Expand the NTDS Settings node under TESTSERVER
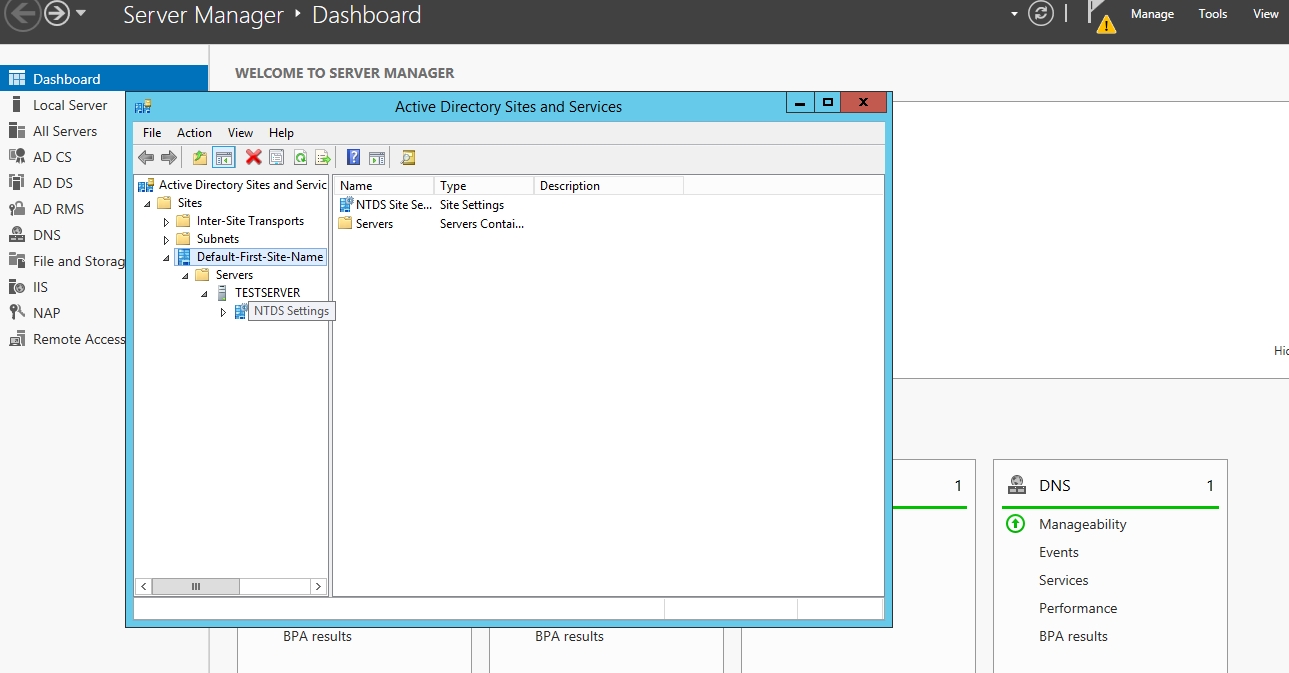Viewport: 1289px width, 673px height. coord(224,312)
